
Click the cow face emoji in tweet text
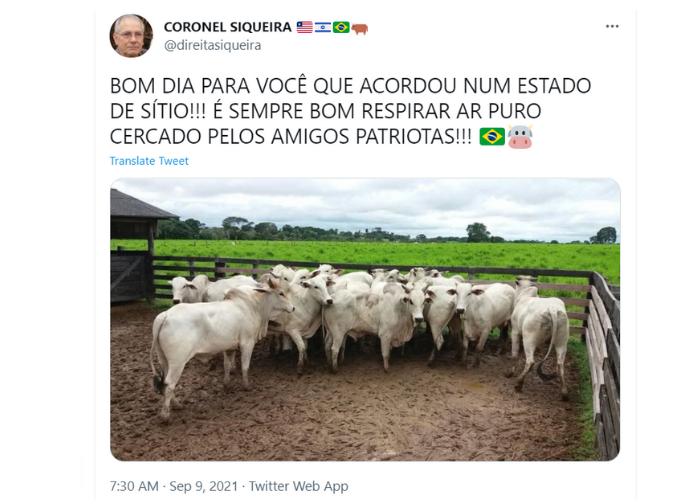[x=520, y=137]
